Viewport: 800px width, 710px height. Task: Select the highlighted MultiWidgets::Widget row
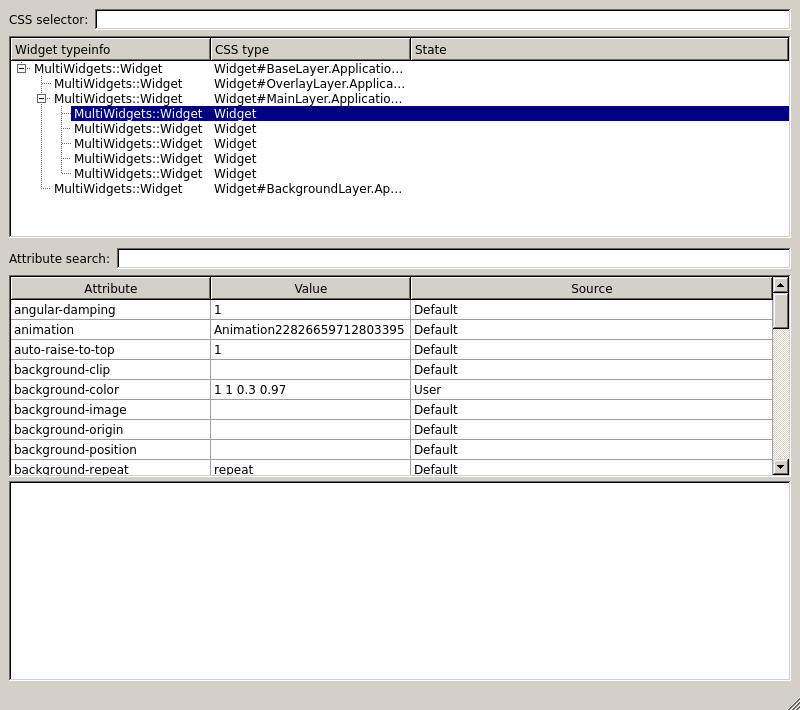430,114
